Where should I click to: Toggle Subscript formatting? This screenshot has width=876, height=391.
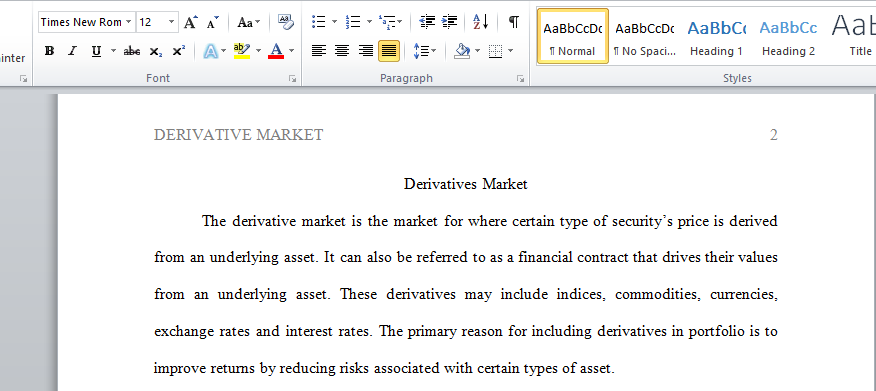tap(155, 51)
